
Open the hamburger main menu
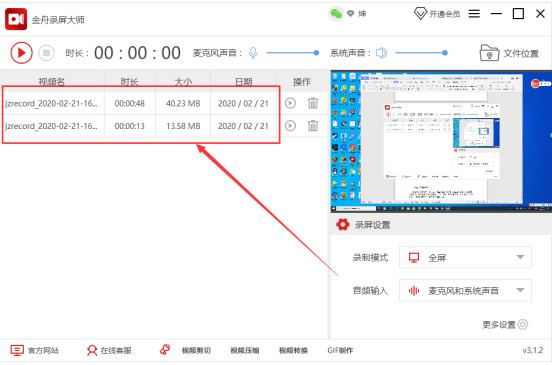pyautogui.click(x=474, y=14)
